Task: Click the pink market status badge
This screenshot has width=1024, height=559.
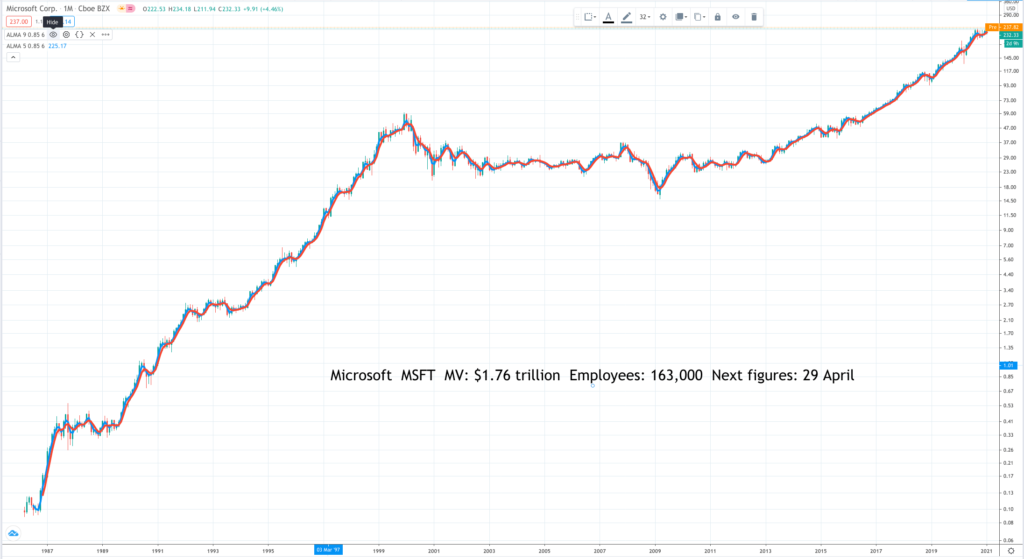Action: click(x=130, y=9)
